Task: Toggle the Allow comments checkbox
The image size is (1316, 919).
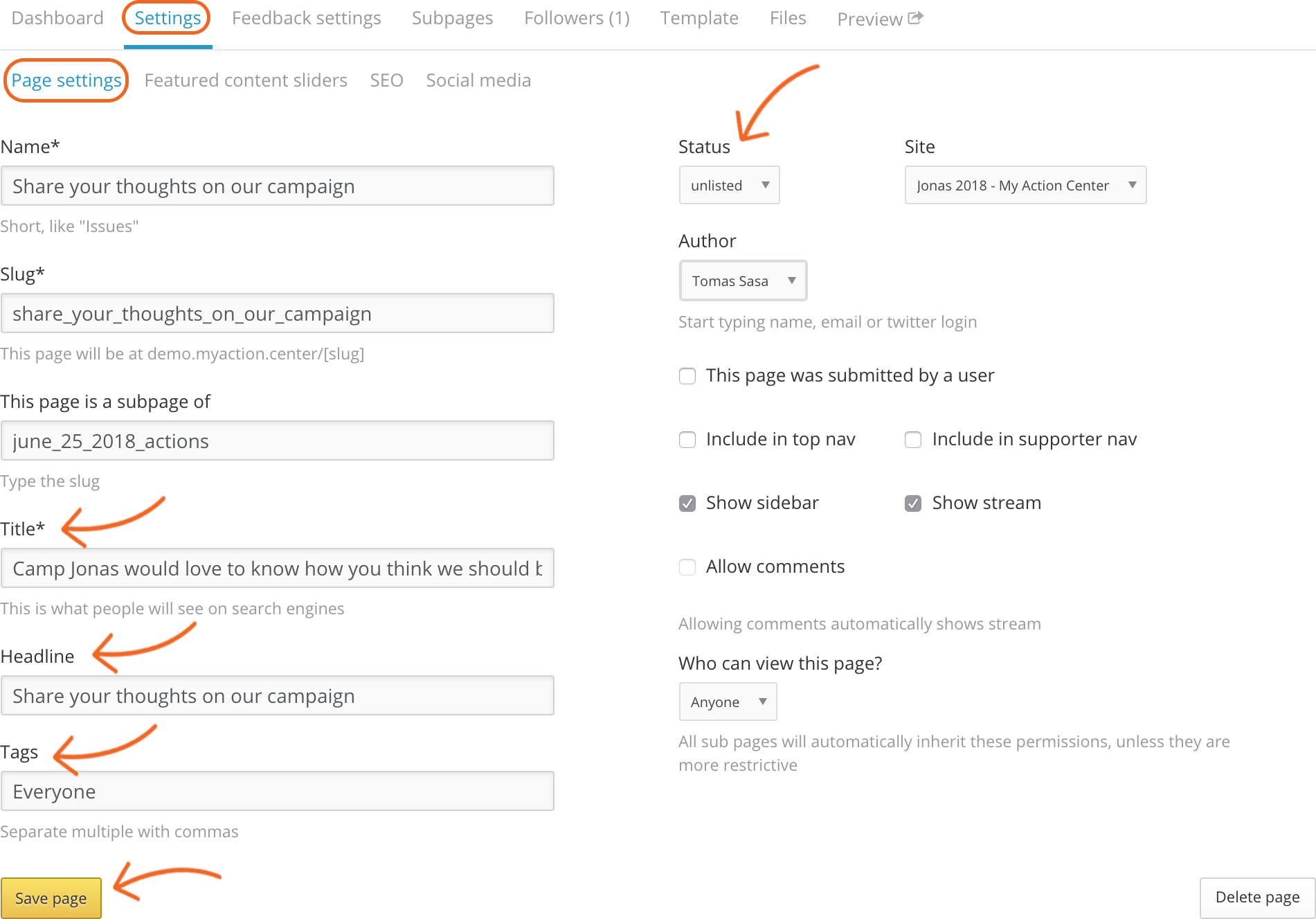Action: tap(687, 567)
